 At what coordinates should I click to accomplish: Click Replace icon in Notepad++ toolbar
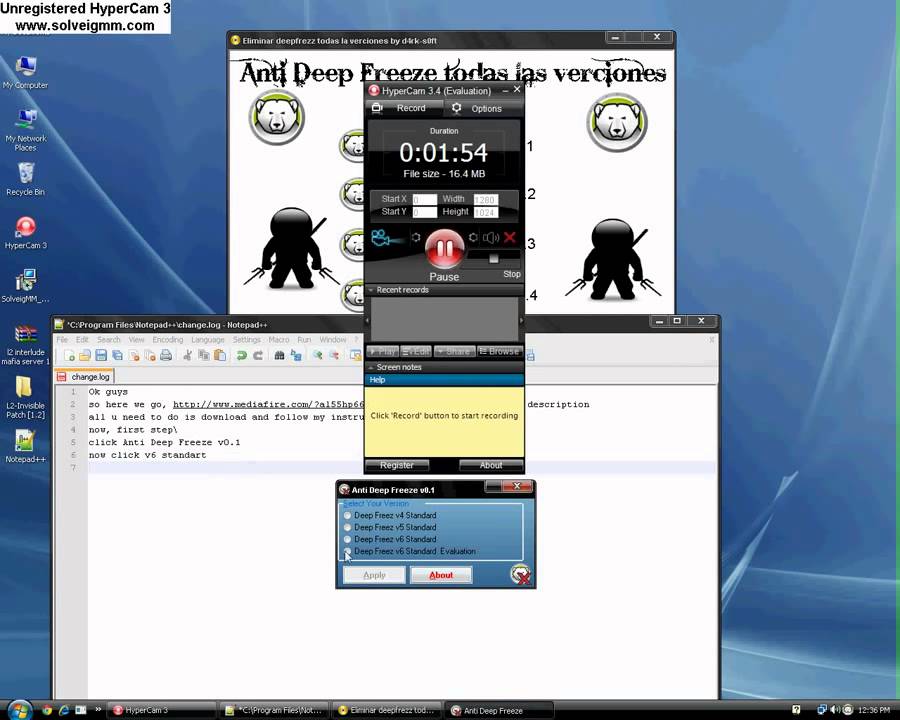pos(296,355)
